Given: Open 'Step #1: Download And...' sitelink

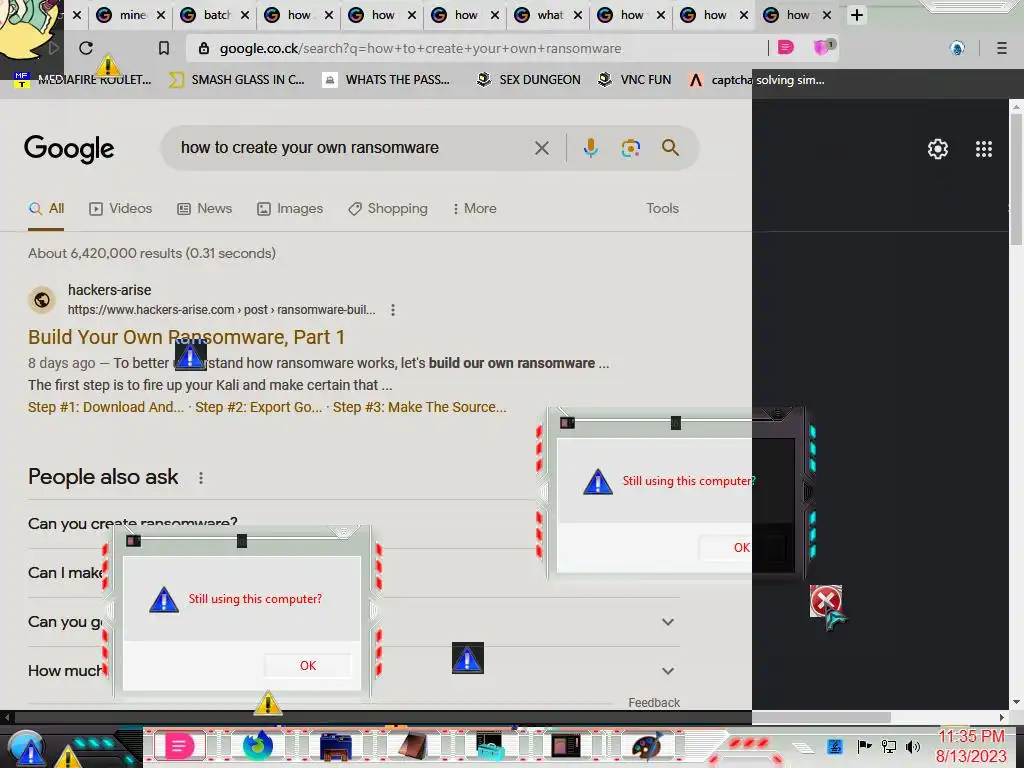Looking at the screenshot, I should coord(106,407).
